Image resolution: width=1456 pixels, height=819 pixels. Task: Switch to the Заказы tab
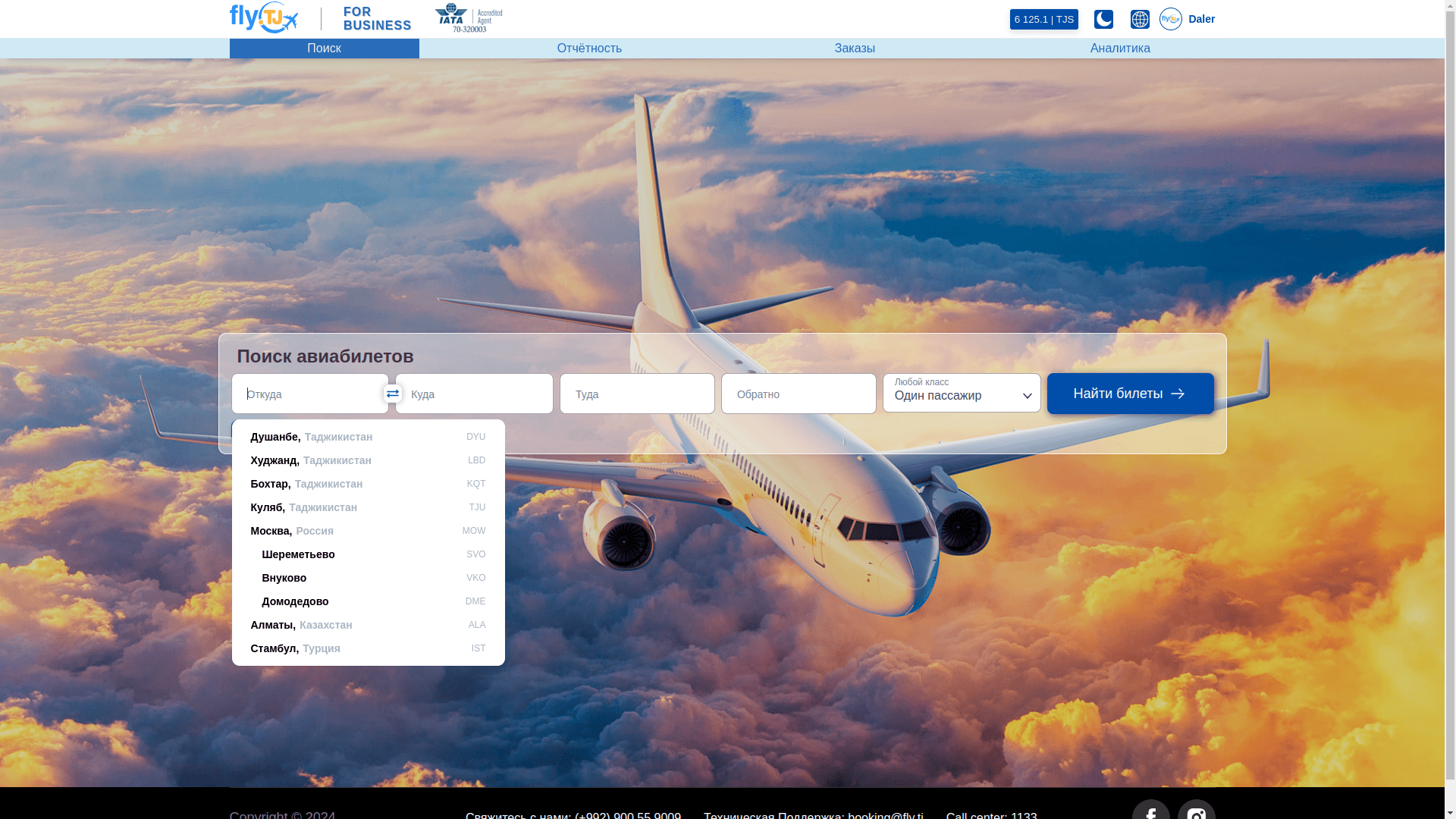855,49
